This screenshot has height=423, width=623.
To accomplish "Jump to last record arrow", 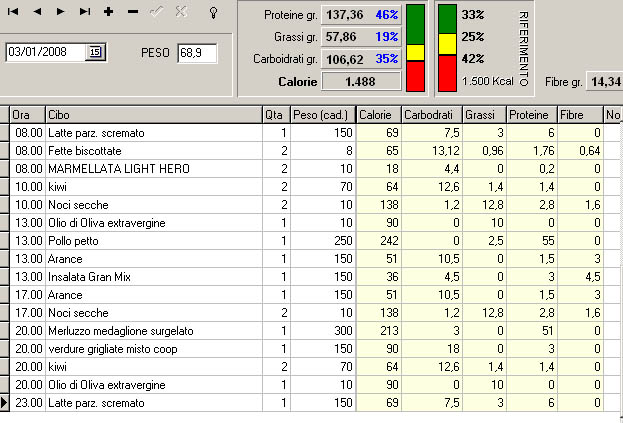I will [85, 12].
